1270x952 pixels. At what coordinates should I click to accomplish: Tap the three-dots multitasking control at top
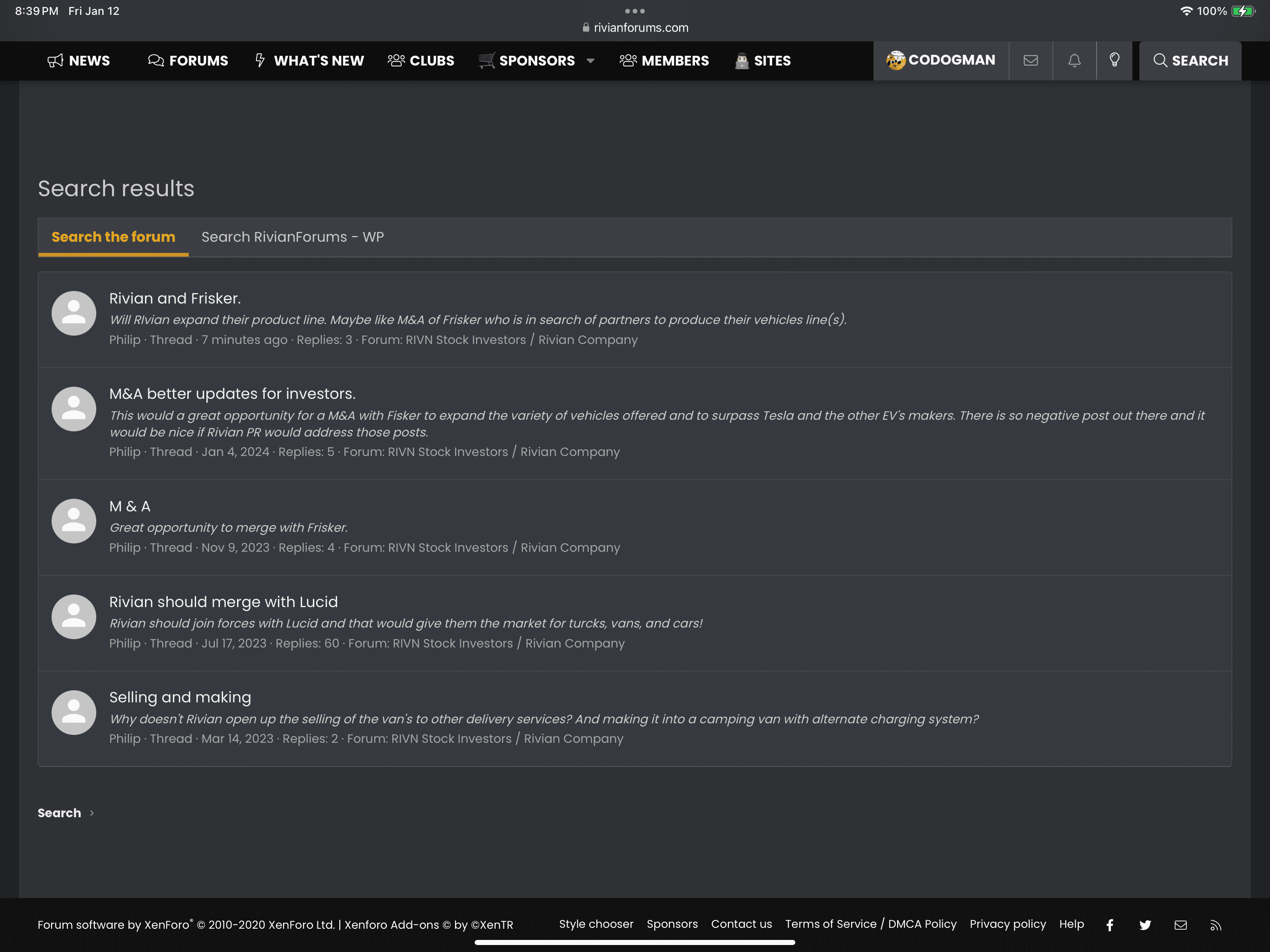click(x=635, y=11)
